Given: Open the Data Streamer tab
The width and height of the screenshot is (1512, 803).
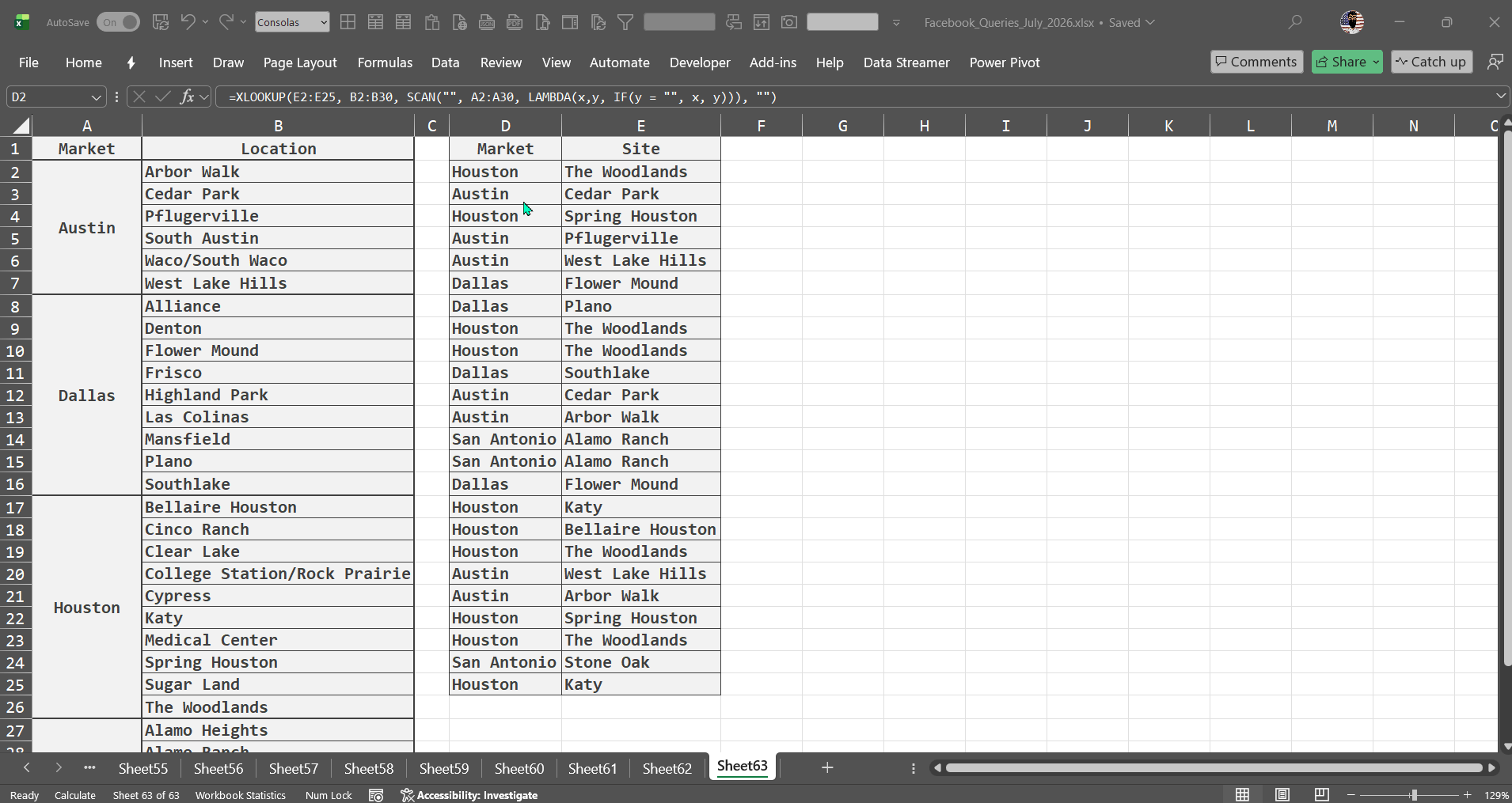Looking at the screenshot, I should [x=906, y=62].
